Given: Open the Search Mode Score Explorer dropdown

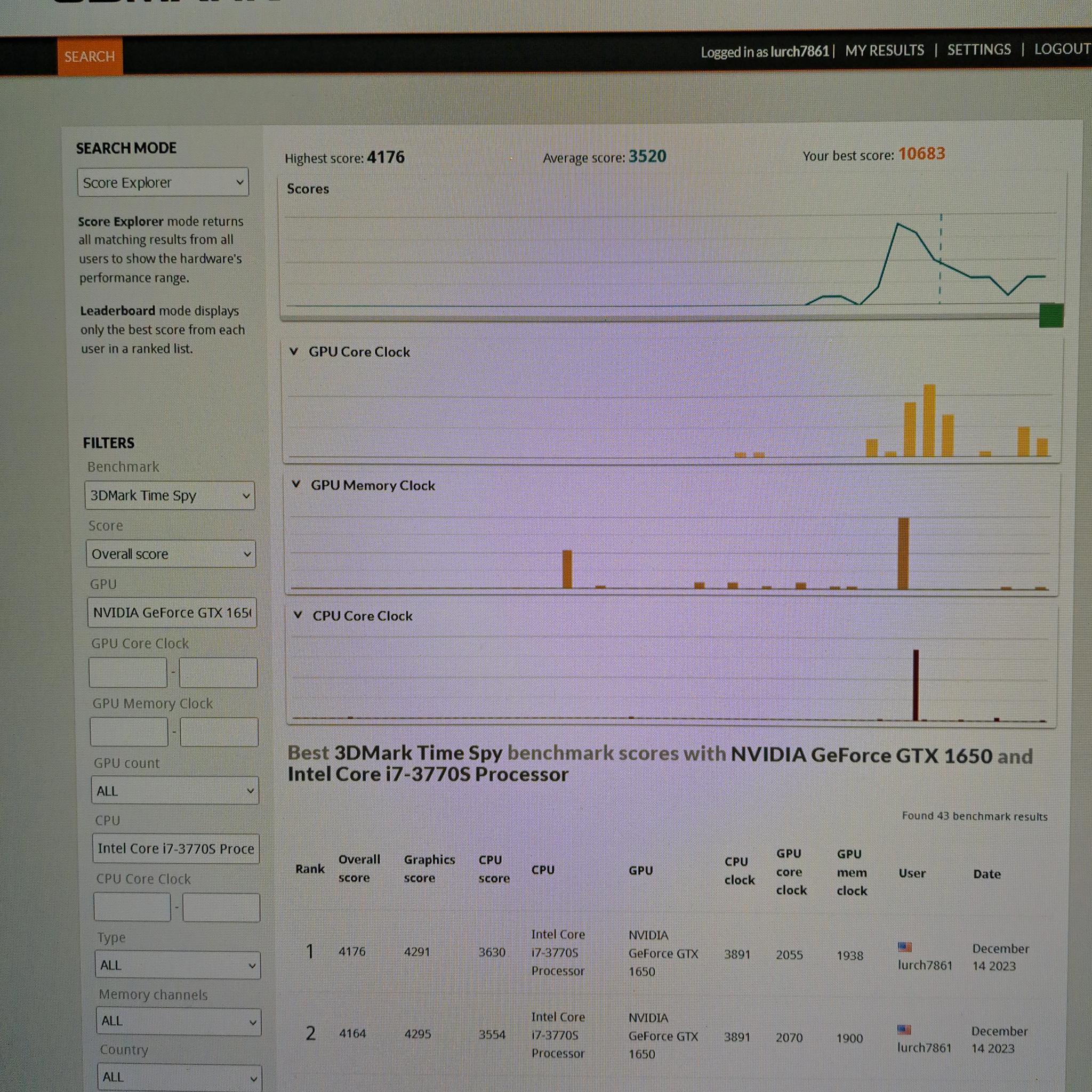Looking at the screenshot, I should [x=163, y=182].
